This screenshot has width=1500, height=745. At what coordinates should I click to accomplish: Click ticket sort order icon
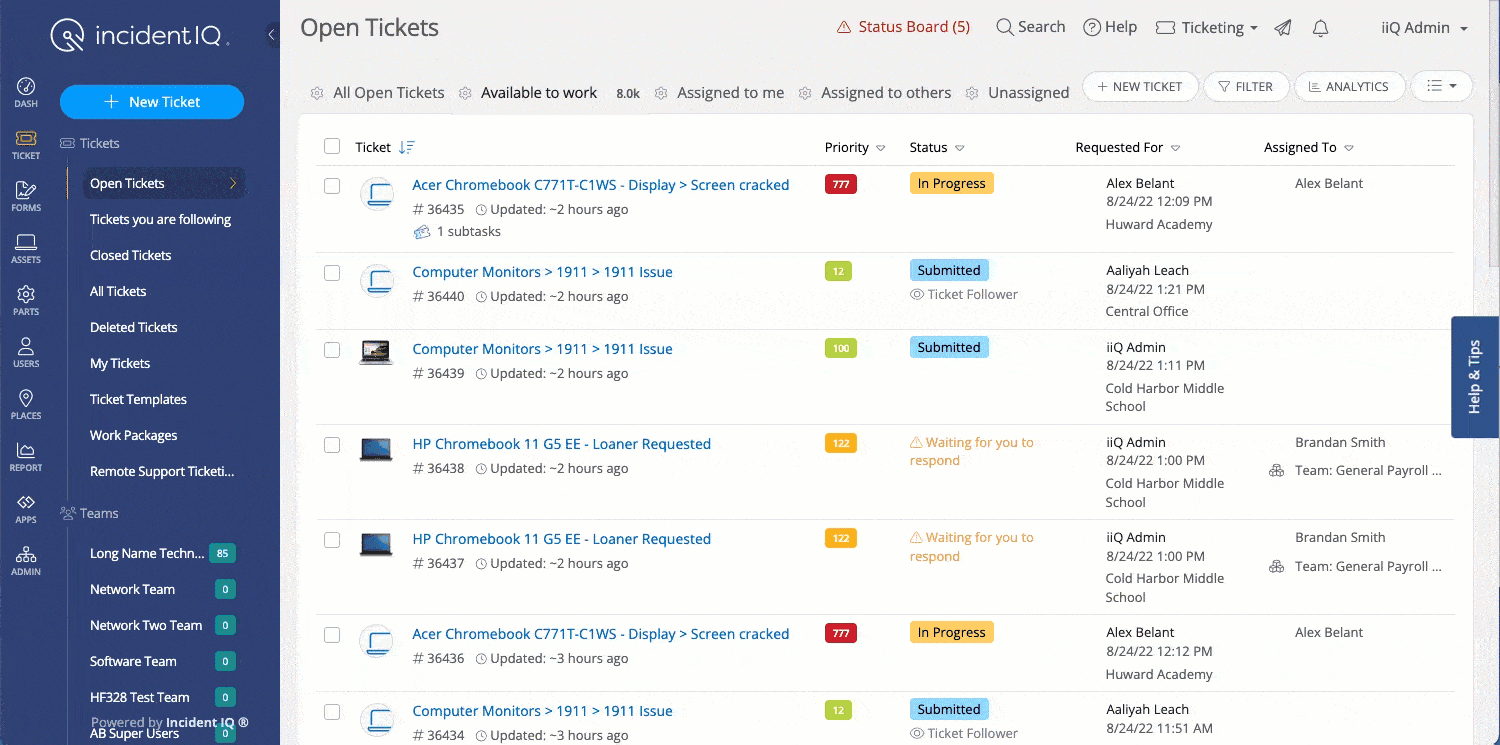point(406,147)
